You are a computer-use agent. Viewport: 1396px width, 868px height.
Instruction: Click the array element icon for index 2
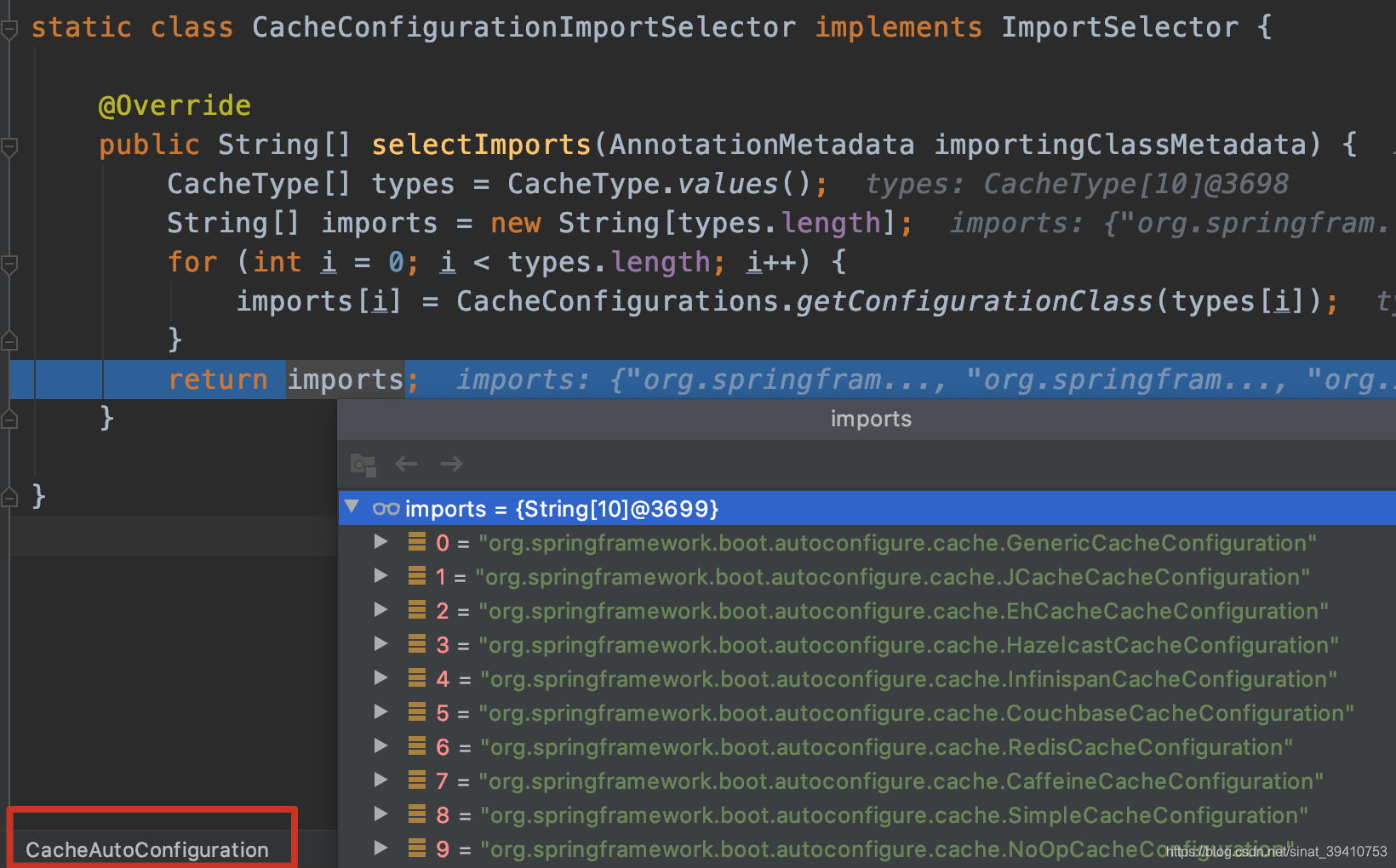(x=417, y=609)
